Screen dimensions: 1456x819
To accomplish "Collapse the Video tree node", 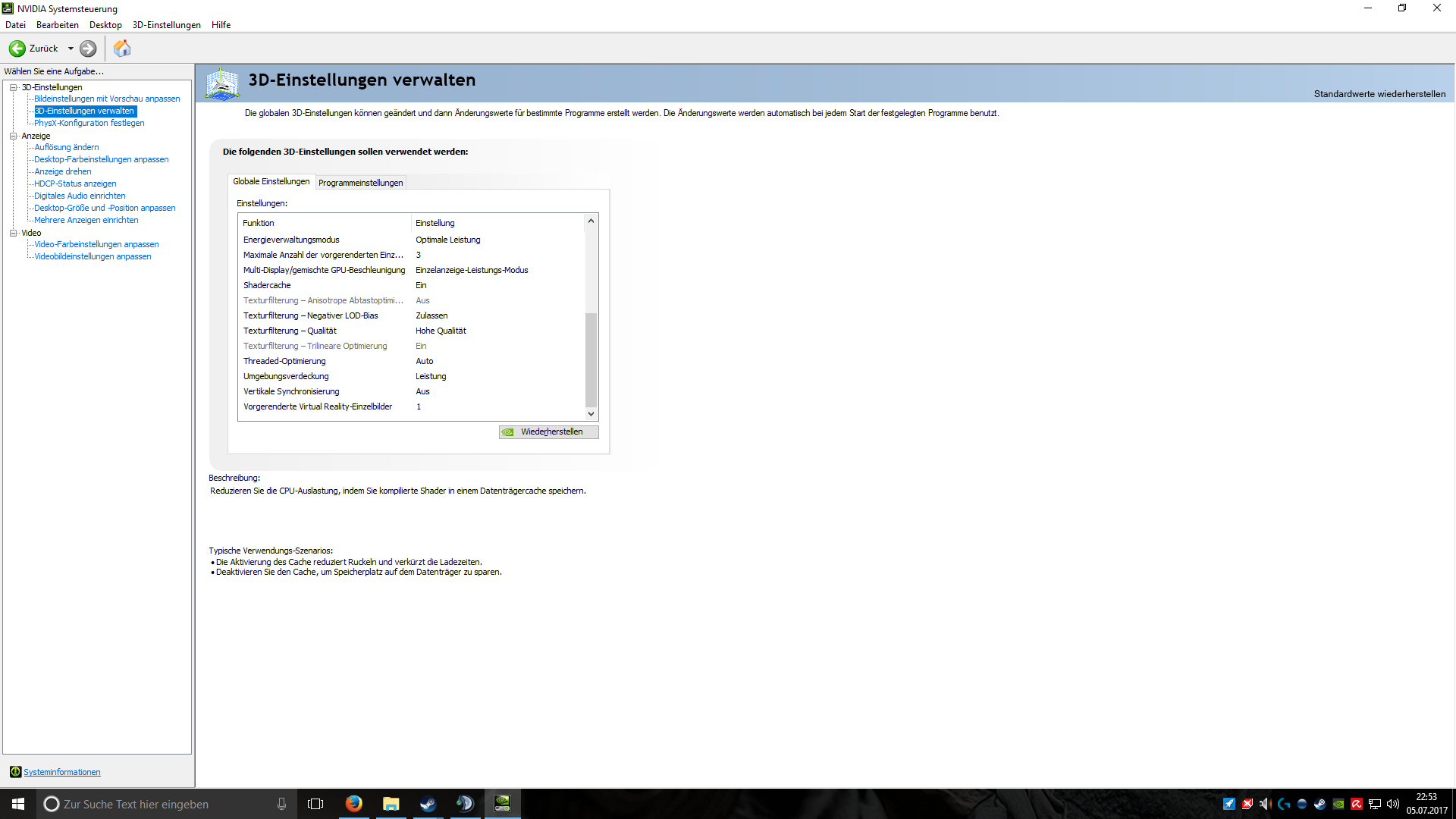I will point(13,233).
